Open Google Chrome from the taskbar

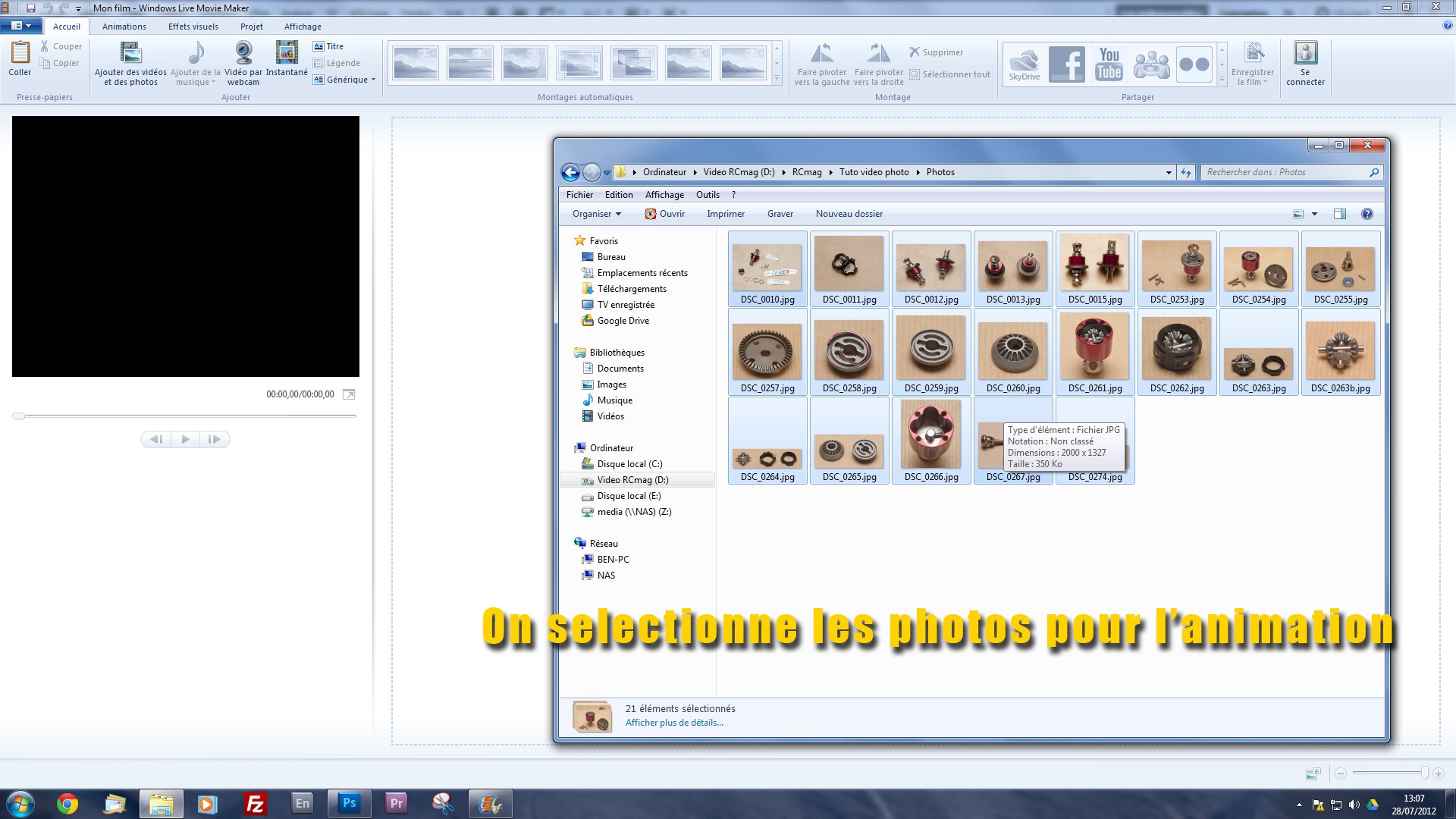pyautogui.click(x=67, y=804)
